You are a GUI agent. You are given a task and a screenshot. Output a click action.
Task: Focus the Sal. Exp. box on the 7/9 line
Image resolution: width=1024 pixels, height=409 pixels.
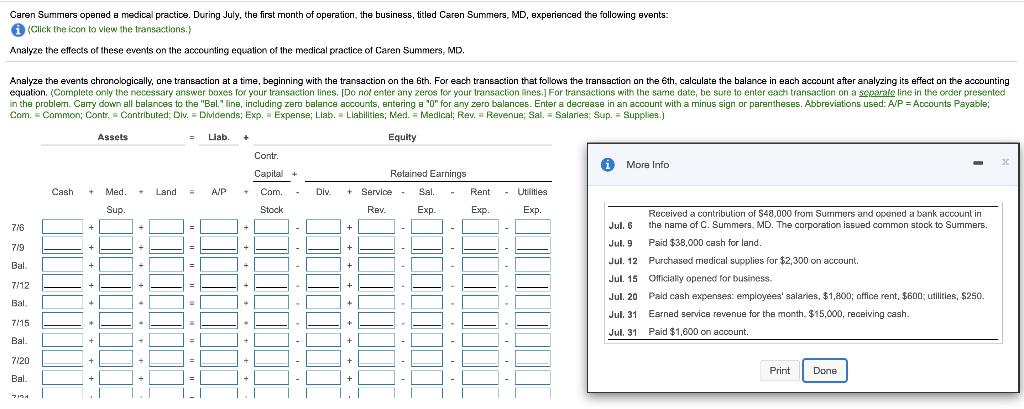tap(428, 246)
